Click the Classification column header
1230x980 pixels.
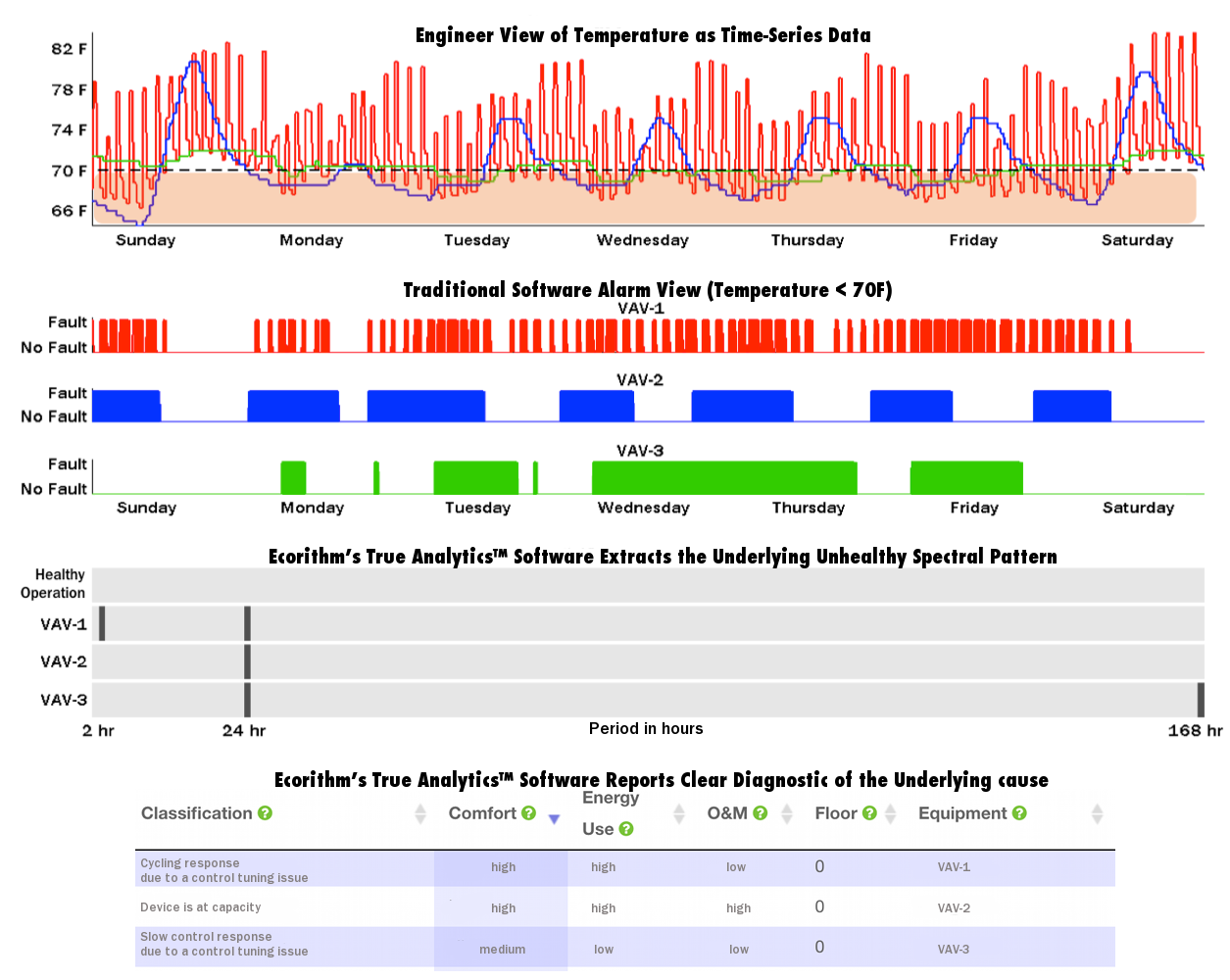pyautogui.click(x=197, y=813)
